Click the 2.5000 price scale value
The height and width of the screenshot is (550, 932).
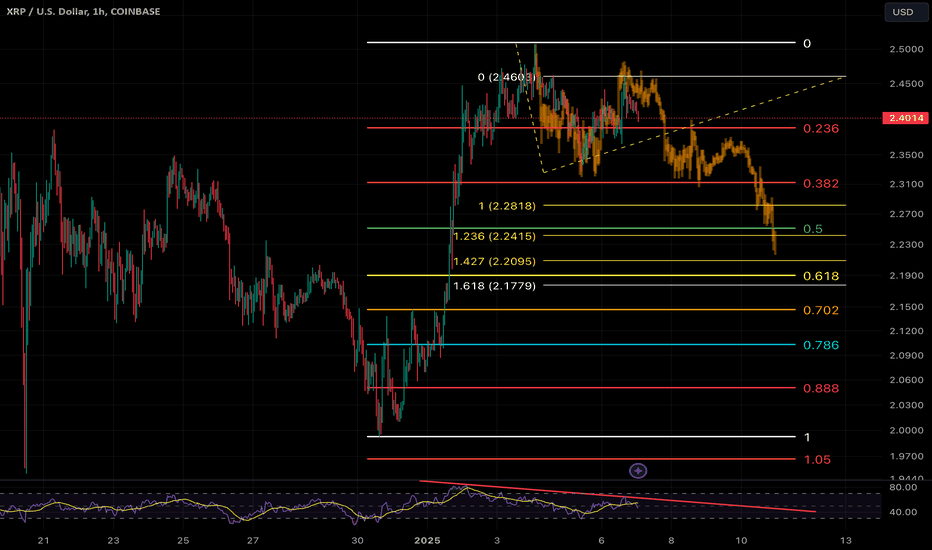click(906, 49)
